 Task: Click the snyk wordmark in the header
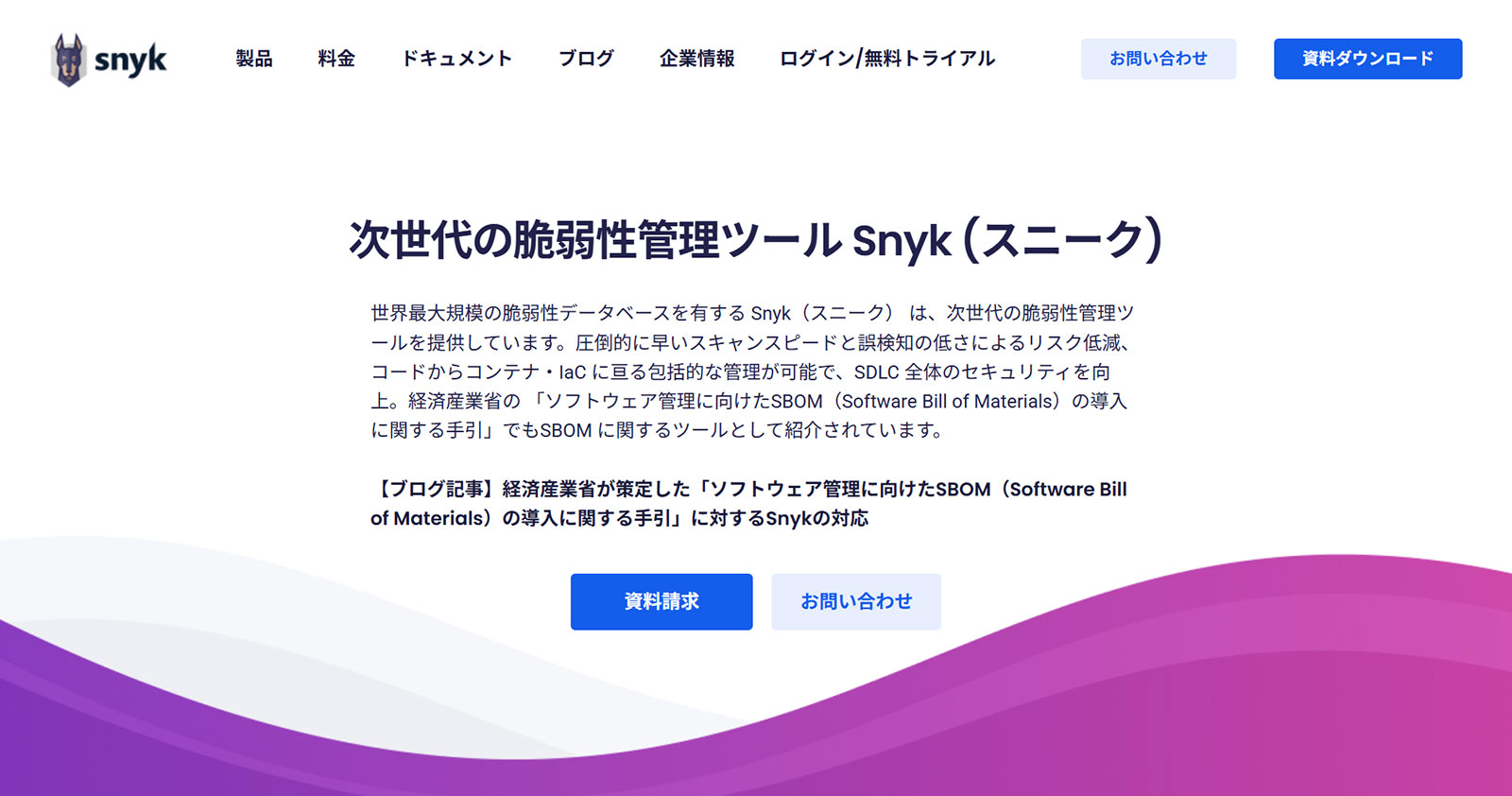130,61
